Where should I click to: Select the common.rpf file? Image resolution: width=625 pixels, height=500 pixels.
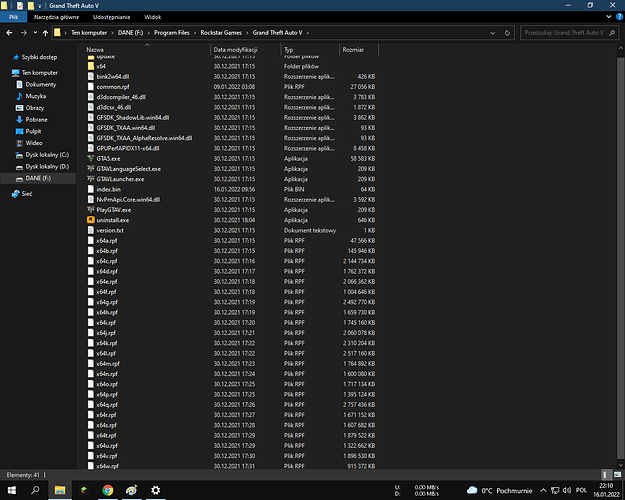[x=113, y=87]
